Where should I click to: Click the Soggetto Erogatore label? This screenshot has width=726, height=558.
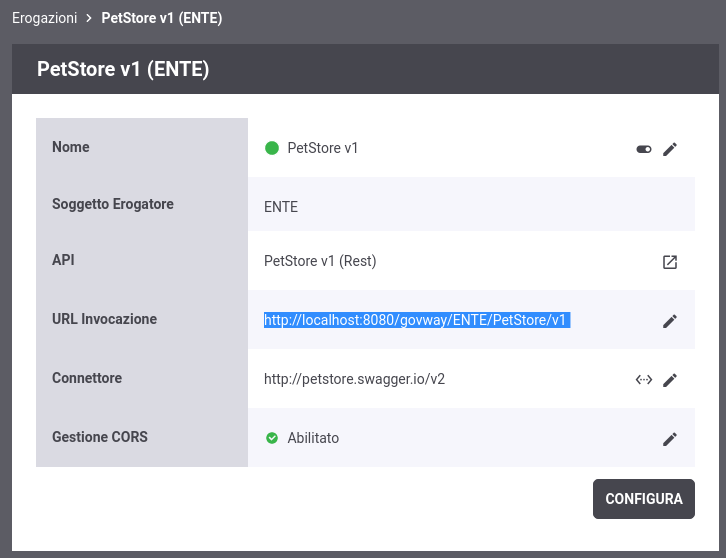pyautogui.click(x=113, y=204)
